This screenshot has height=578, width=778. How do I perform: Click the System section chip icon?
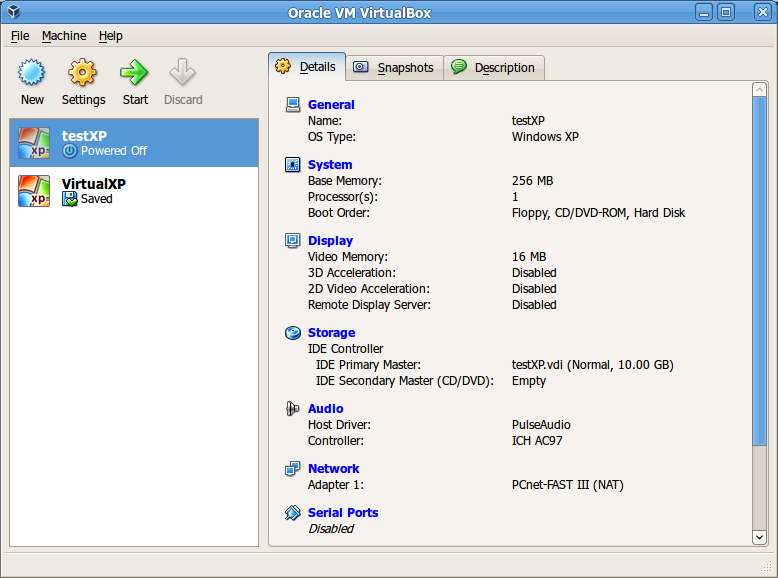pyautogui.click(x=293, y=165)
